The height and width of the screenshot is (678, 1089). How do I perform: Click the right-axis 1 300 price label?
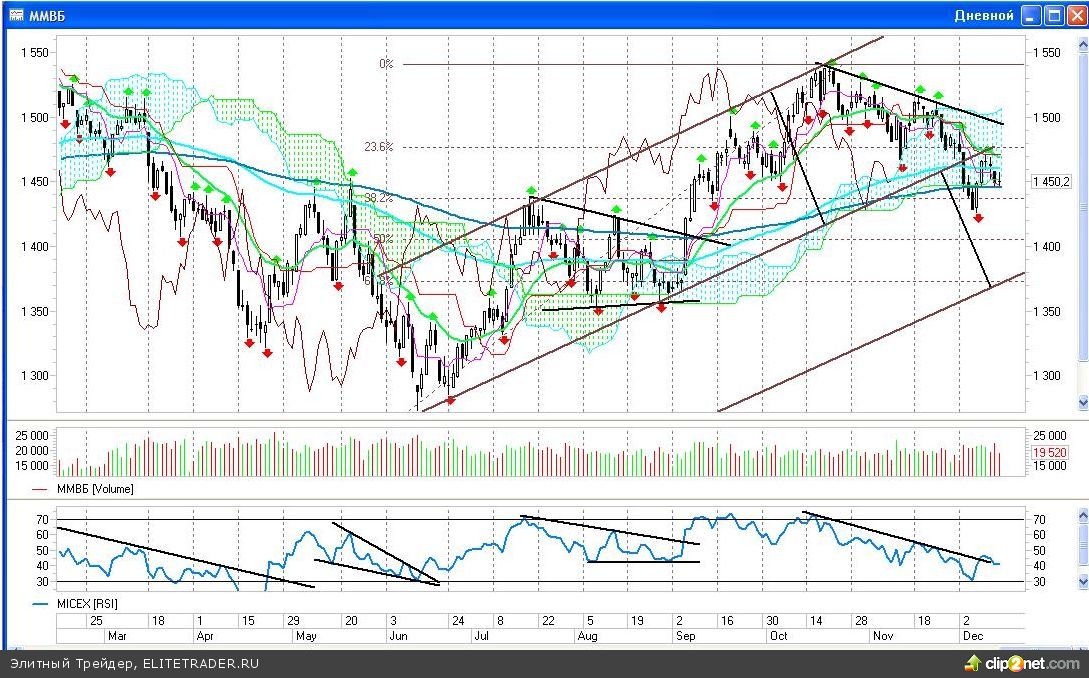coord(1047,376)
